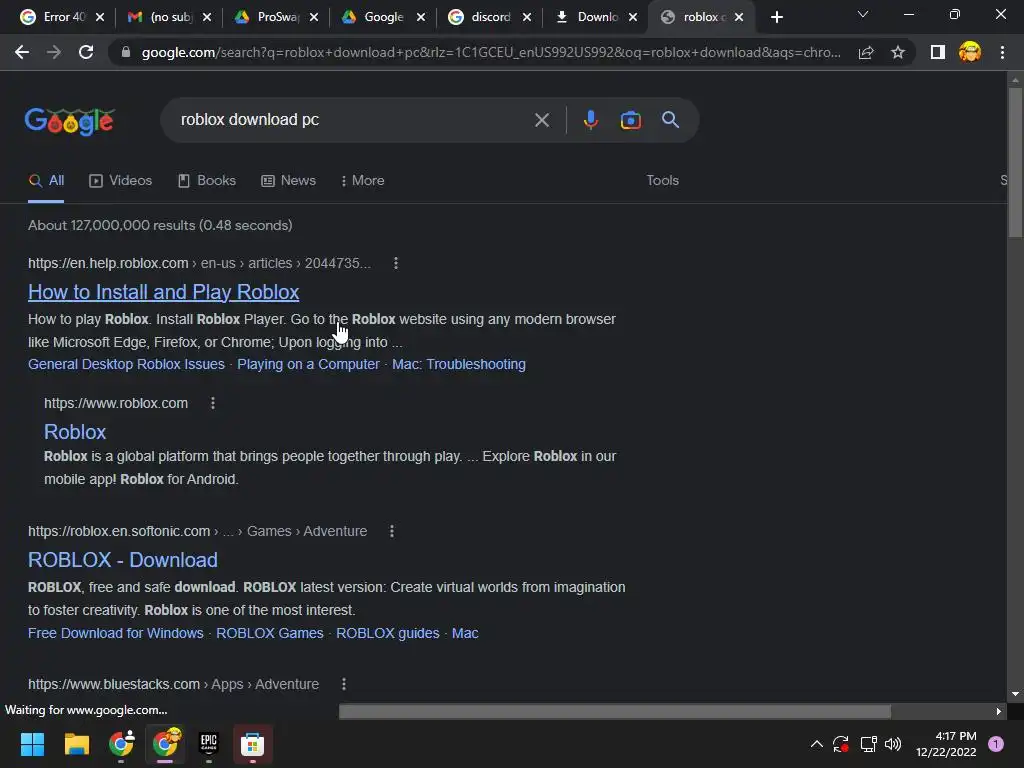
Task: Start a voice search with the microphone
Action: (590, 120)
